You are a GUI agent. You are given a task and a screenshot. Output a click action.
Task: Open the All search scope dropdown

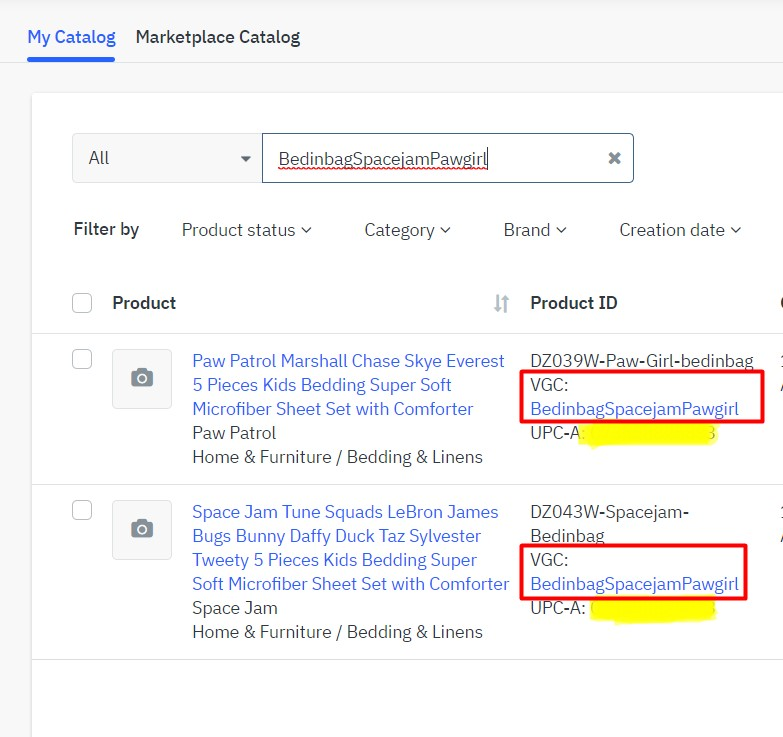click(167, 158)
